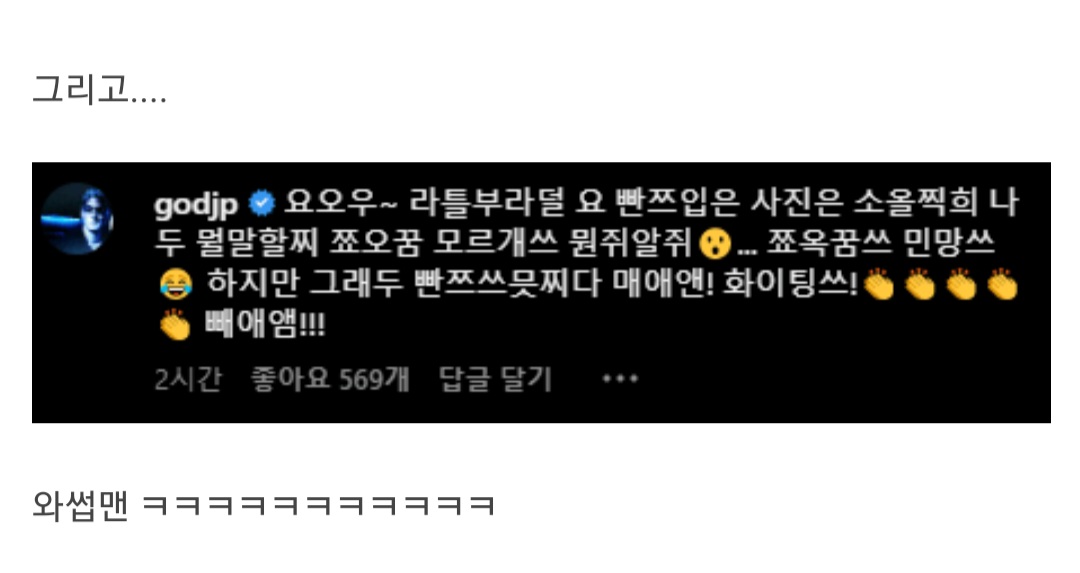This screenshot has width=1080, height=573.
Task: Click the 뻬애앰!!! text in the comment
Action: pos(265,324)
